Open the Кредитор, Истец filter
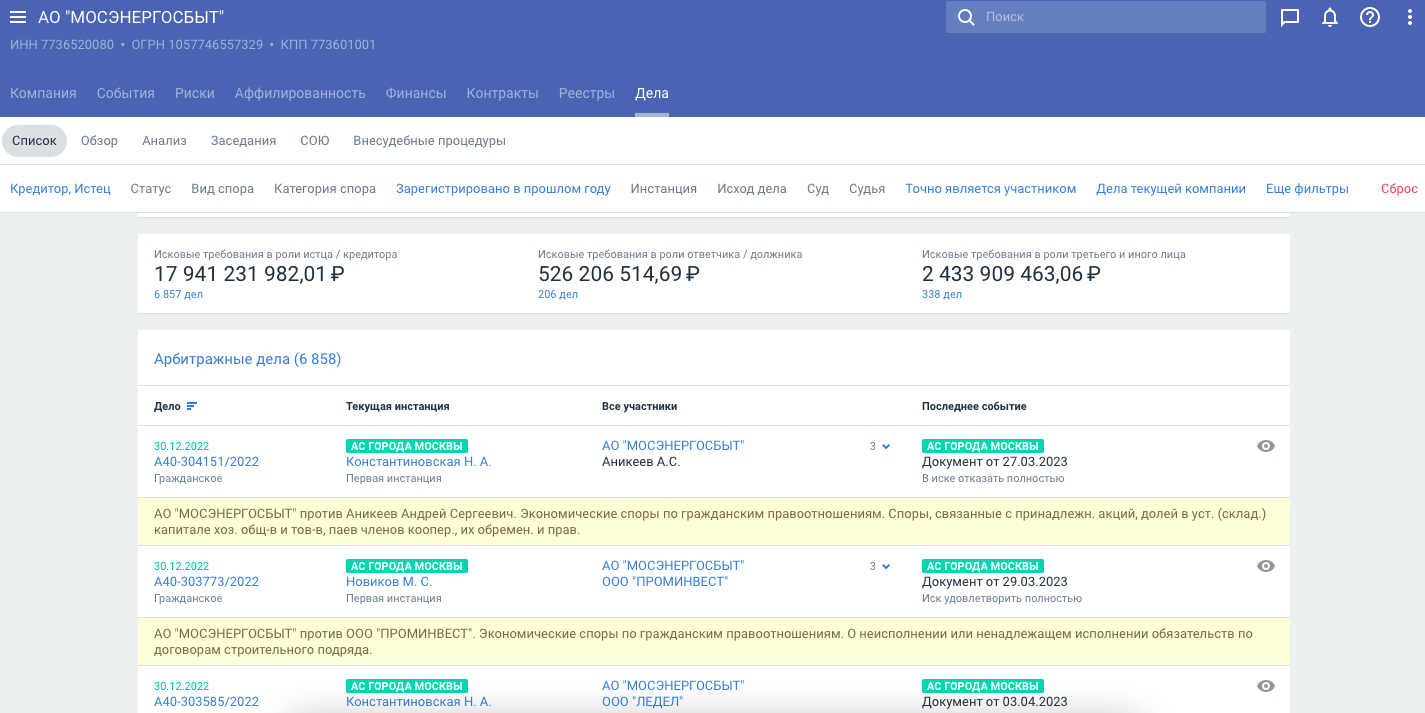Image resolution: width=1425 pixels, height=713 pixels. (x=60, y=188)
